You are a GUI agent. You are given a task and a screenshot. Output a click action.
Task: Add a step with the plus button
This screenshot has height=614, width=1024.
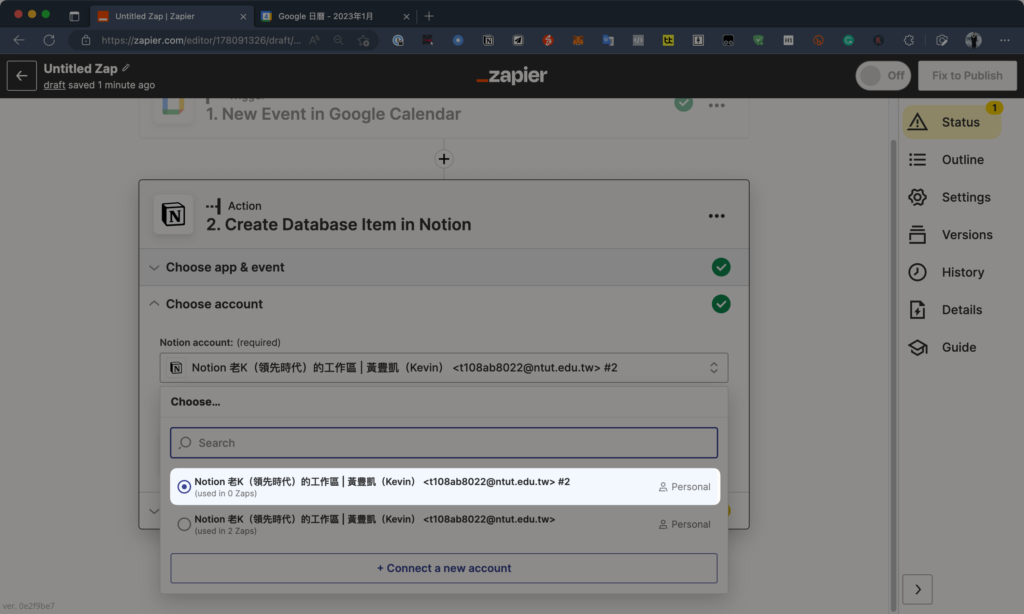(x=444, y=159)
